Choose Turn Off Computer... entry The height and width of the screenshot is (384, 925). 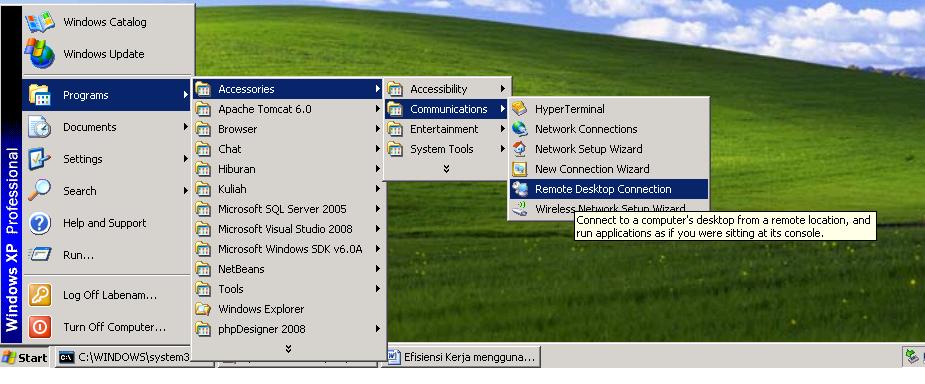(x=106, y=327)
